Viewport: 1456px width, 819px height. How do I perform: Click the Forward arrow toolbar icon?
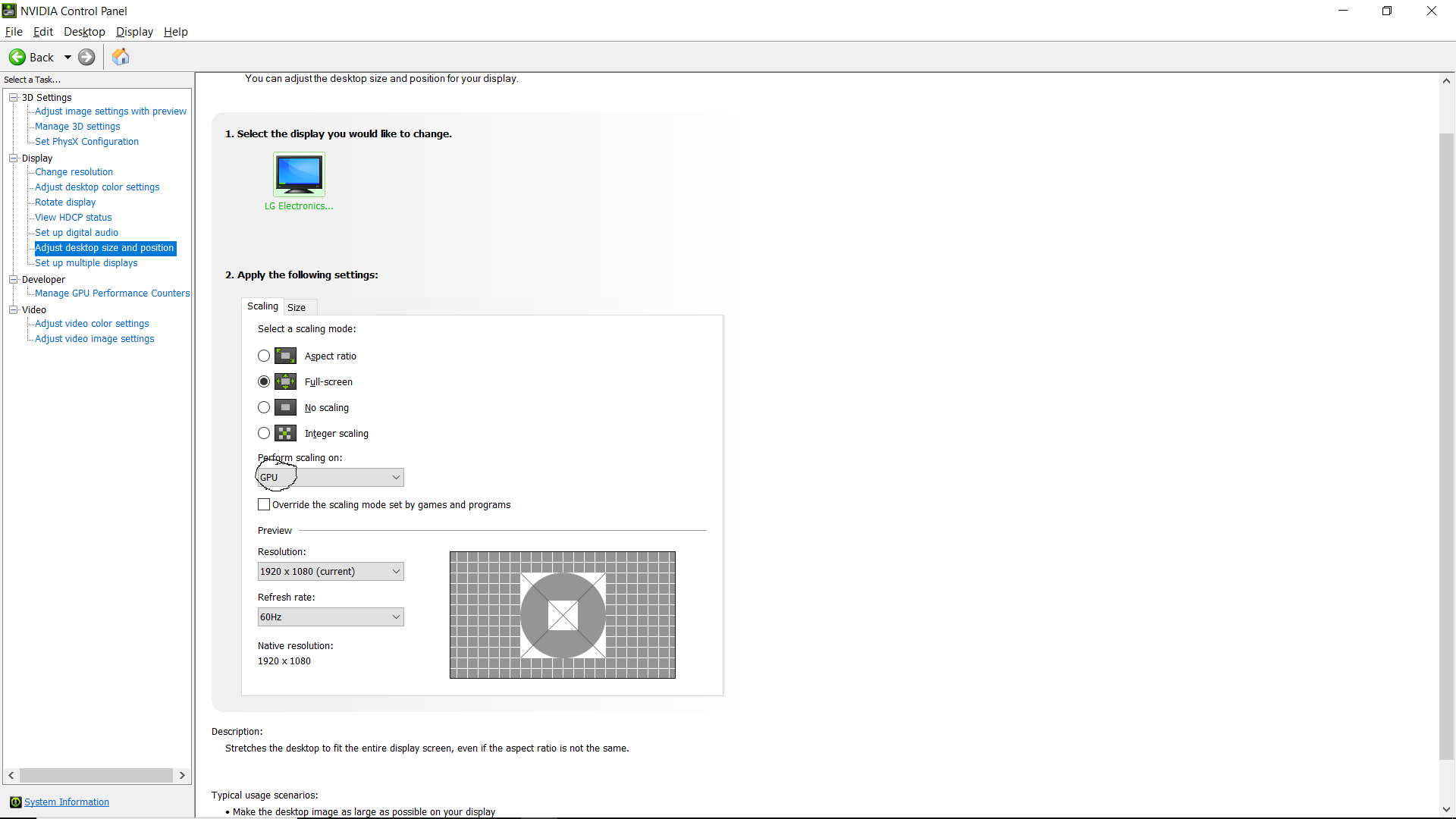[87, 57]
